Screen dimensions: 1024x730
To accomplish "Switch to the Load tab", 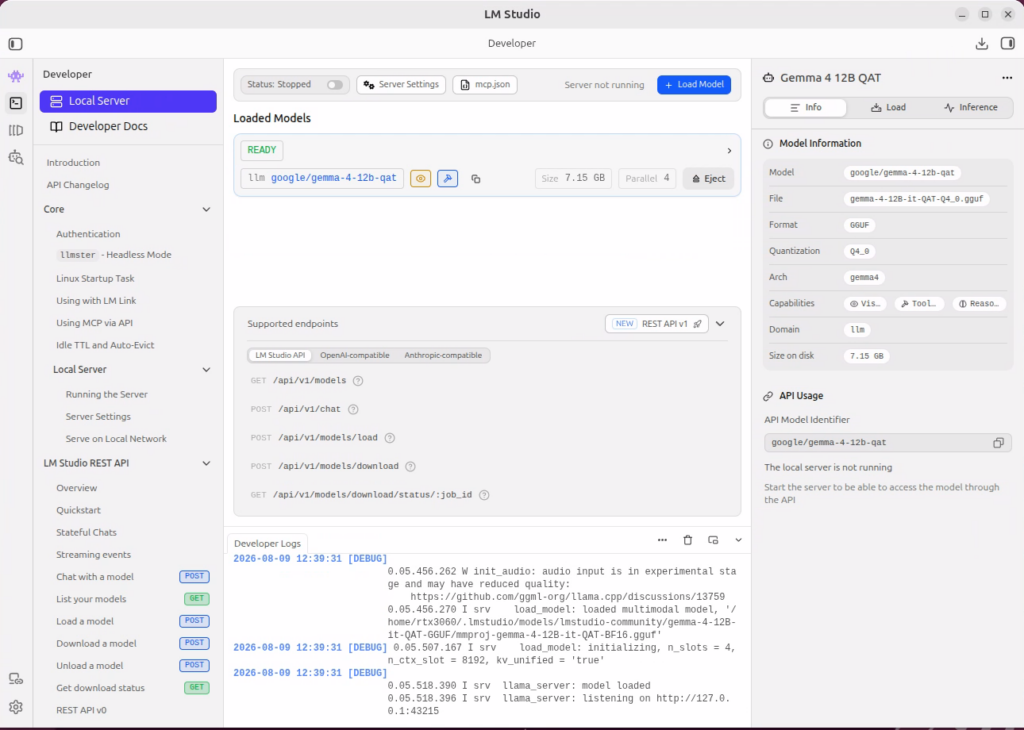I will click(x=888, y=108).
